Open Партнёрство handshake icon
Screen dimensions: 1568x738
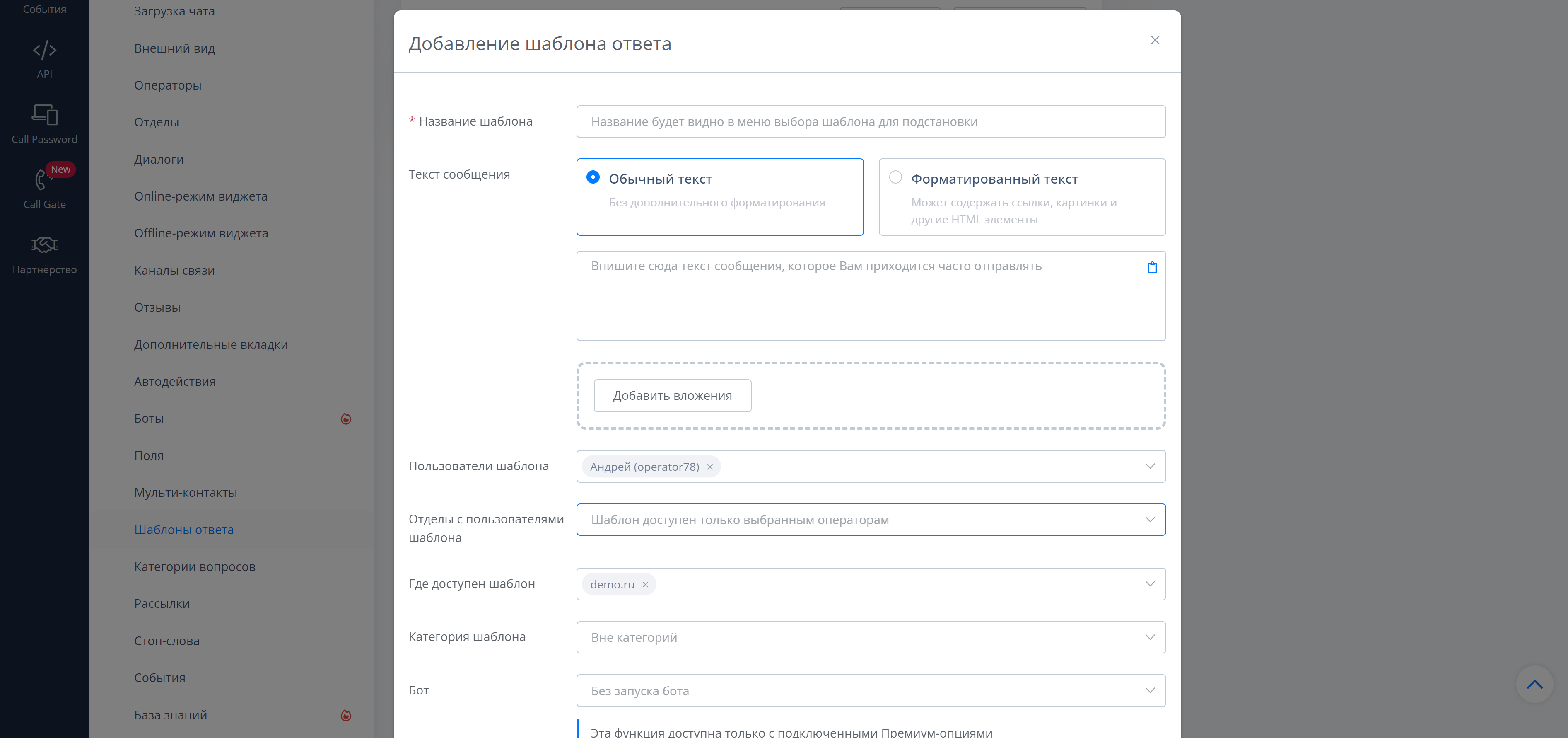coord(44,245)
